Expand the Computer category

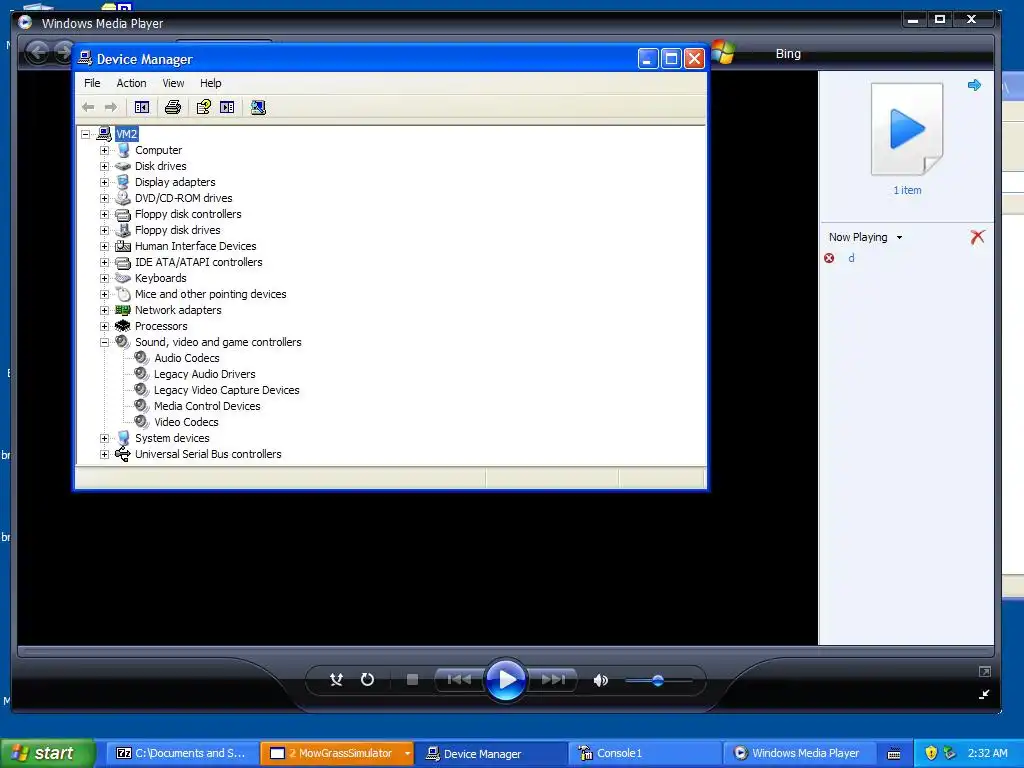point(104,150)
